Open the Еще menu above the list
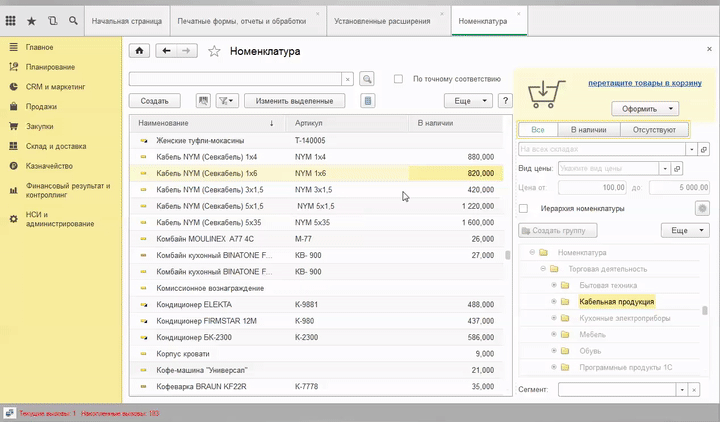Viewport: 720px width, 422px height. pos(468,101)
